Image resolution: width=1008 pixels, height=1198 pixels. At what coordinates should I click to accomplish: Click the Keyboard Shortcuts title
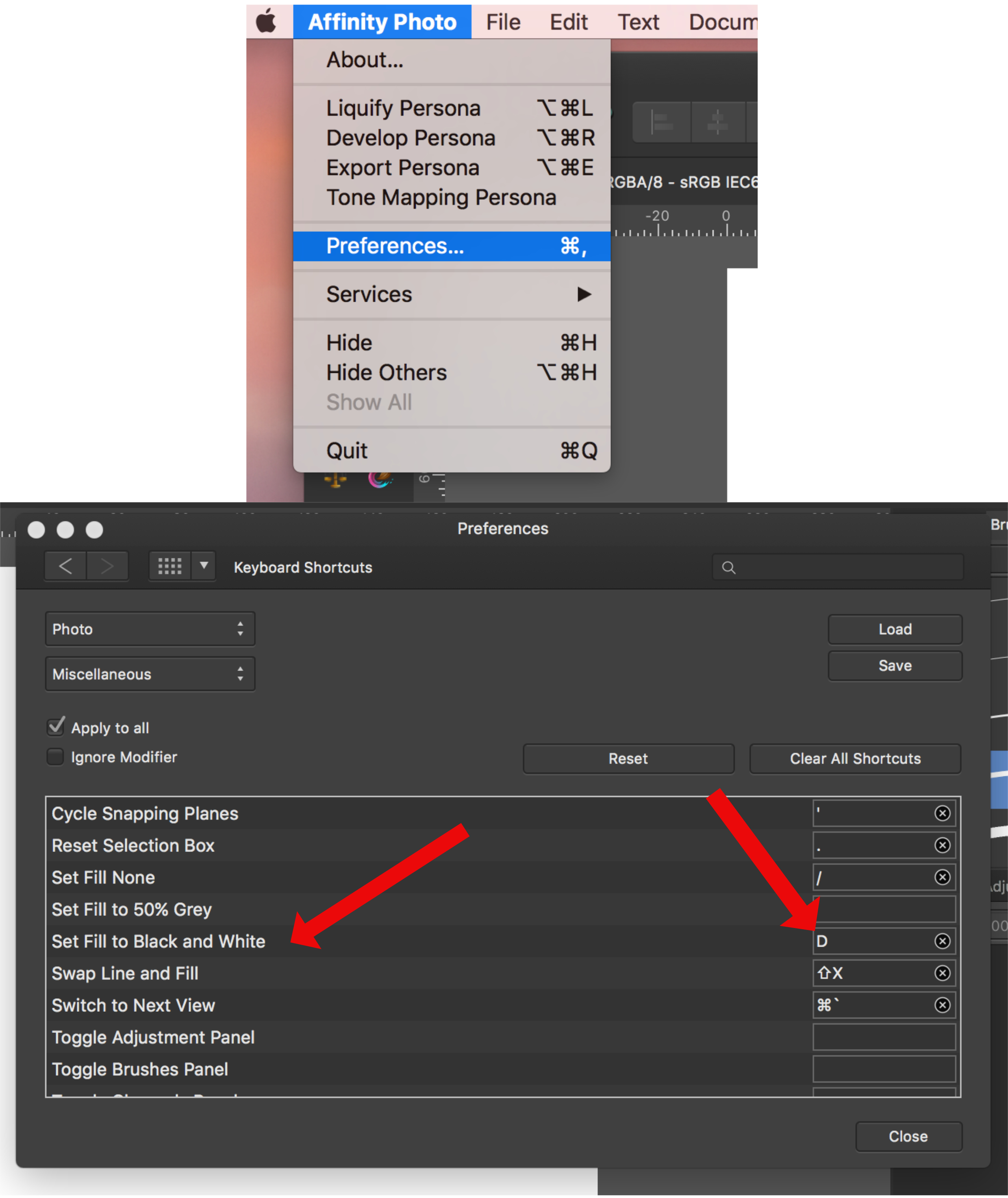point(303,568)
